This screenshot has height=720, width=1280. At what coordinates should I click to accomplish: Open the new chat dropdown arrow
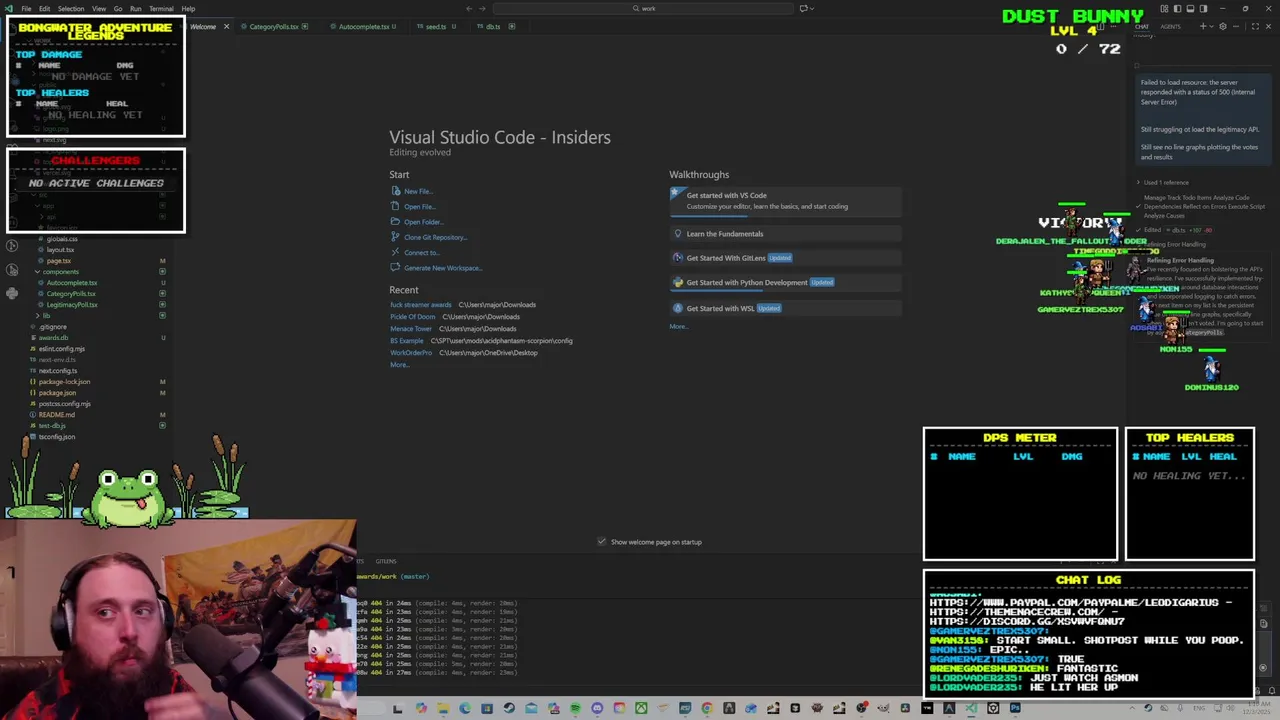coord(1211,26)
